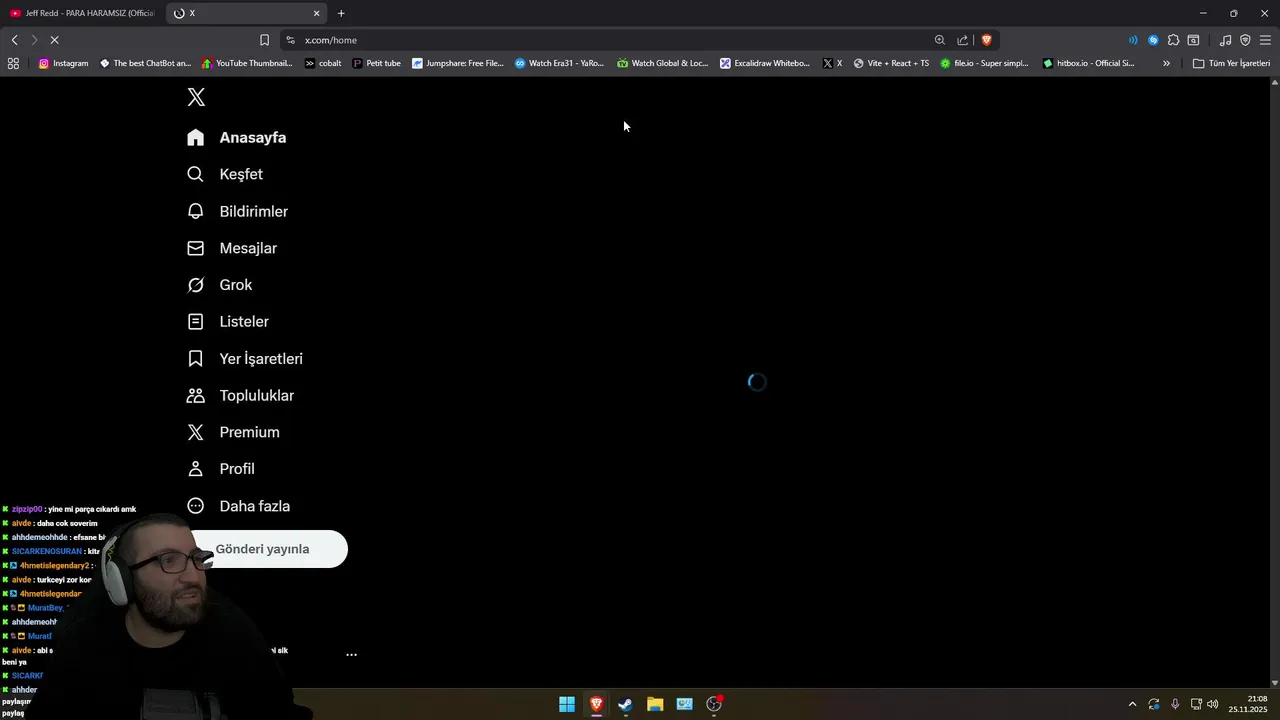Screen dimensions: 1280x720
Task: Click the Topluluklar communities icon
Action: [x=196, y=396]
